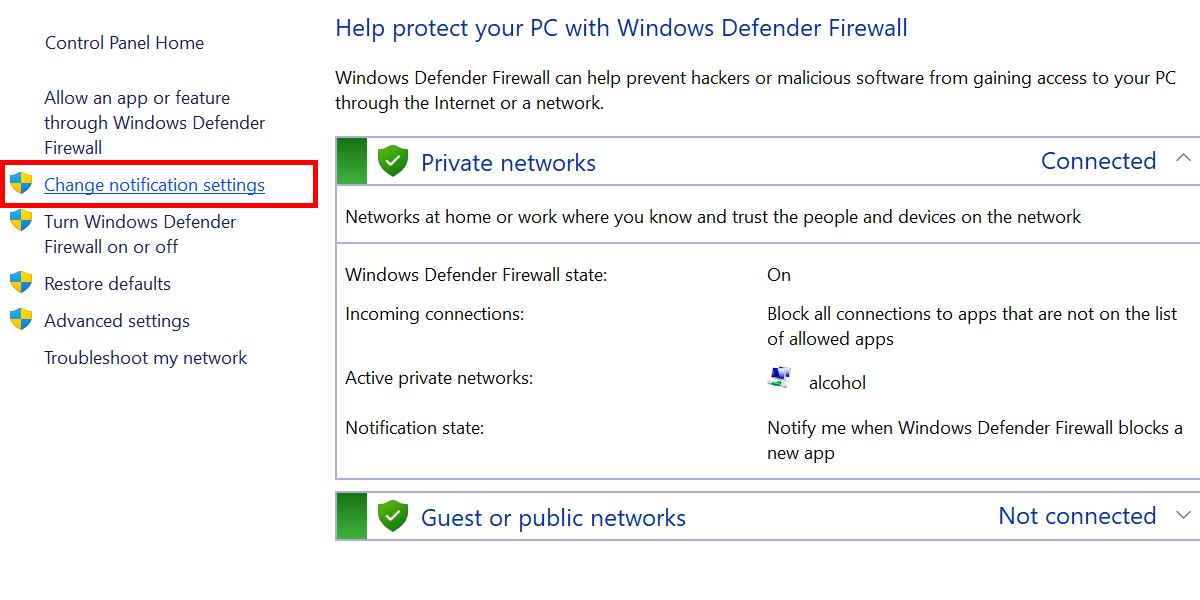Viewport: 1200px width, 600px height.
Task: Open Control Panel Home
Action: pyautogui.click(x=124, y=43)
